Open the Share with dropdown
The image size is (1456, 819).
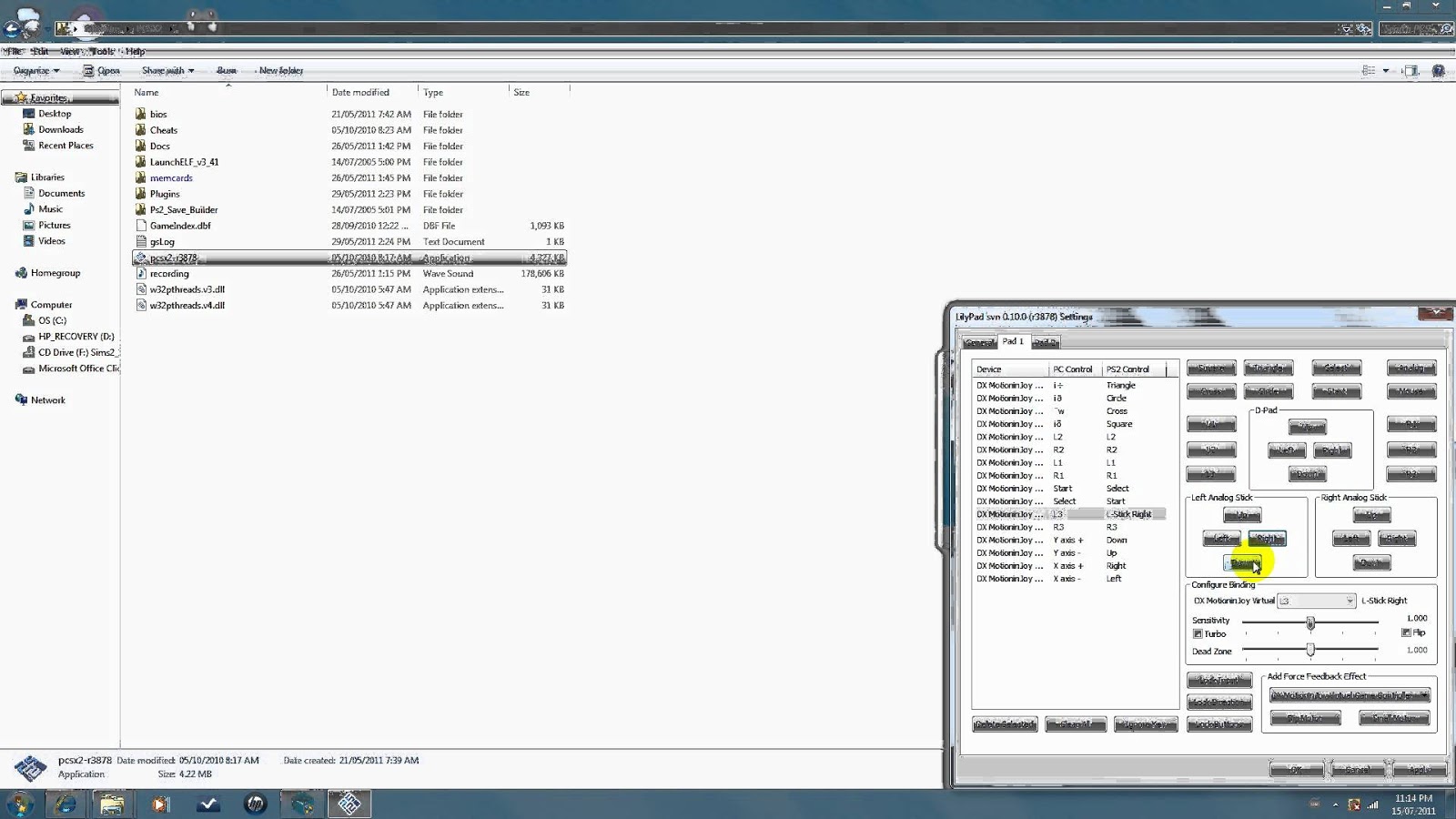click(167, 70)
